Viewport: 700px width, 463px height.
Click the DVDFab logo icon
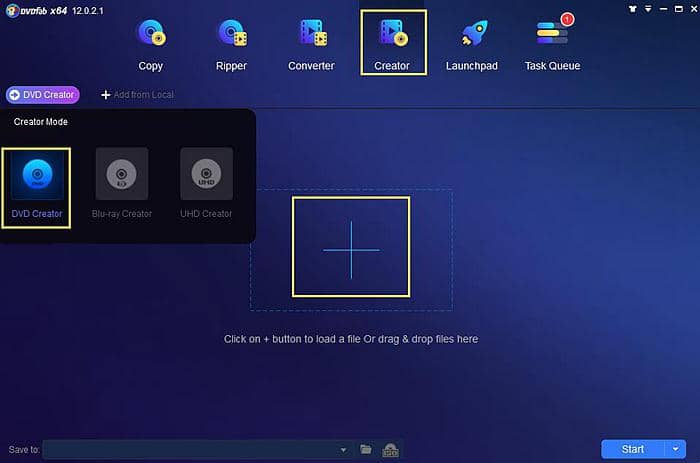pyautogui.click(x=12, y=10)
